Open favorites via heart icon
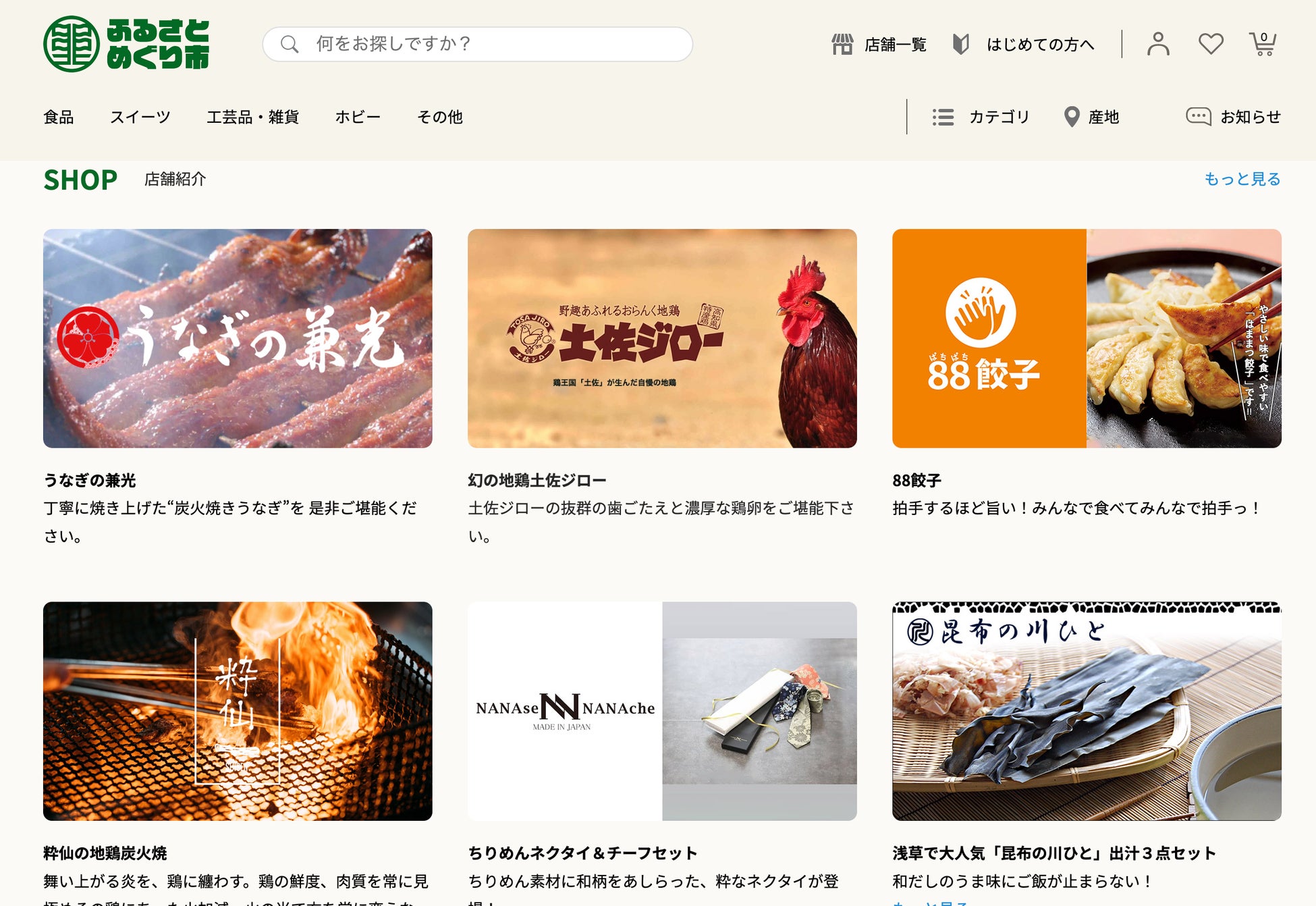This screenshot has width=1316, height=906. 1211,45
